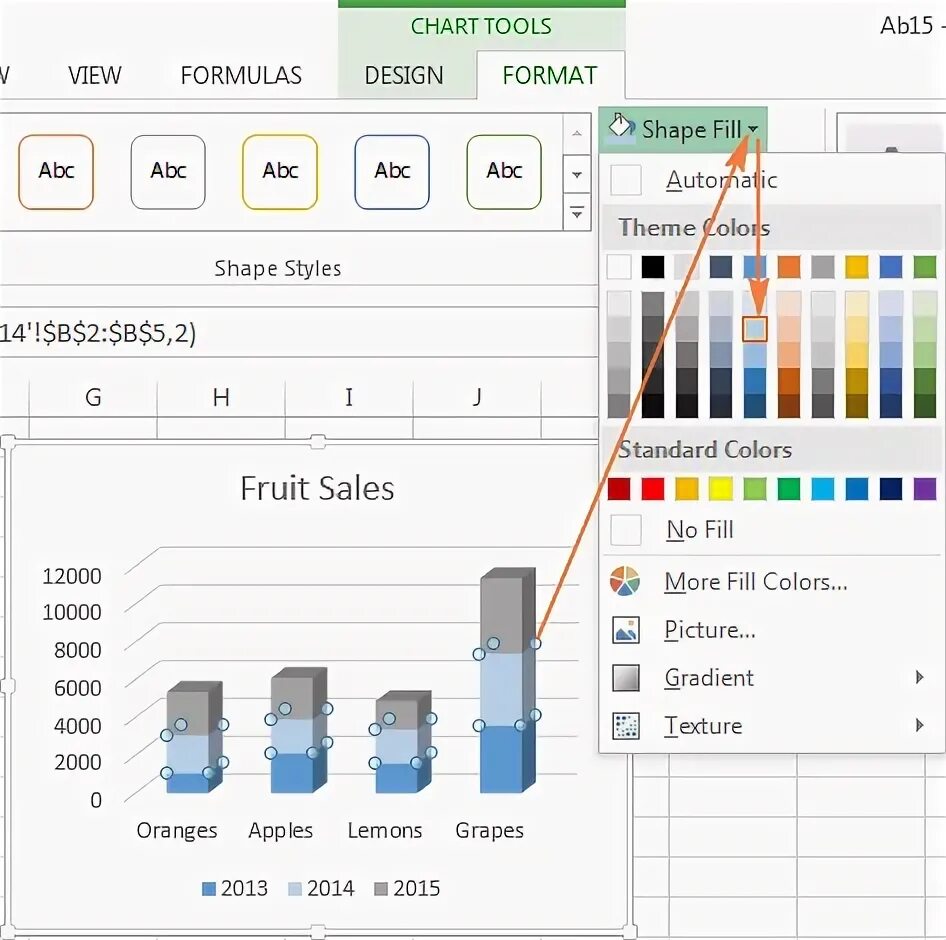Click the chart's top middle resize handle
The width and height of the screenshot is (946, 940).
[x=317, y=442]
